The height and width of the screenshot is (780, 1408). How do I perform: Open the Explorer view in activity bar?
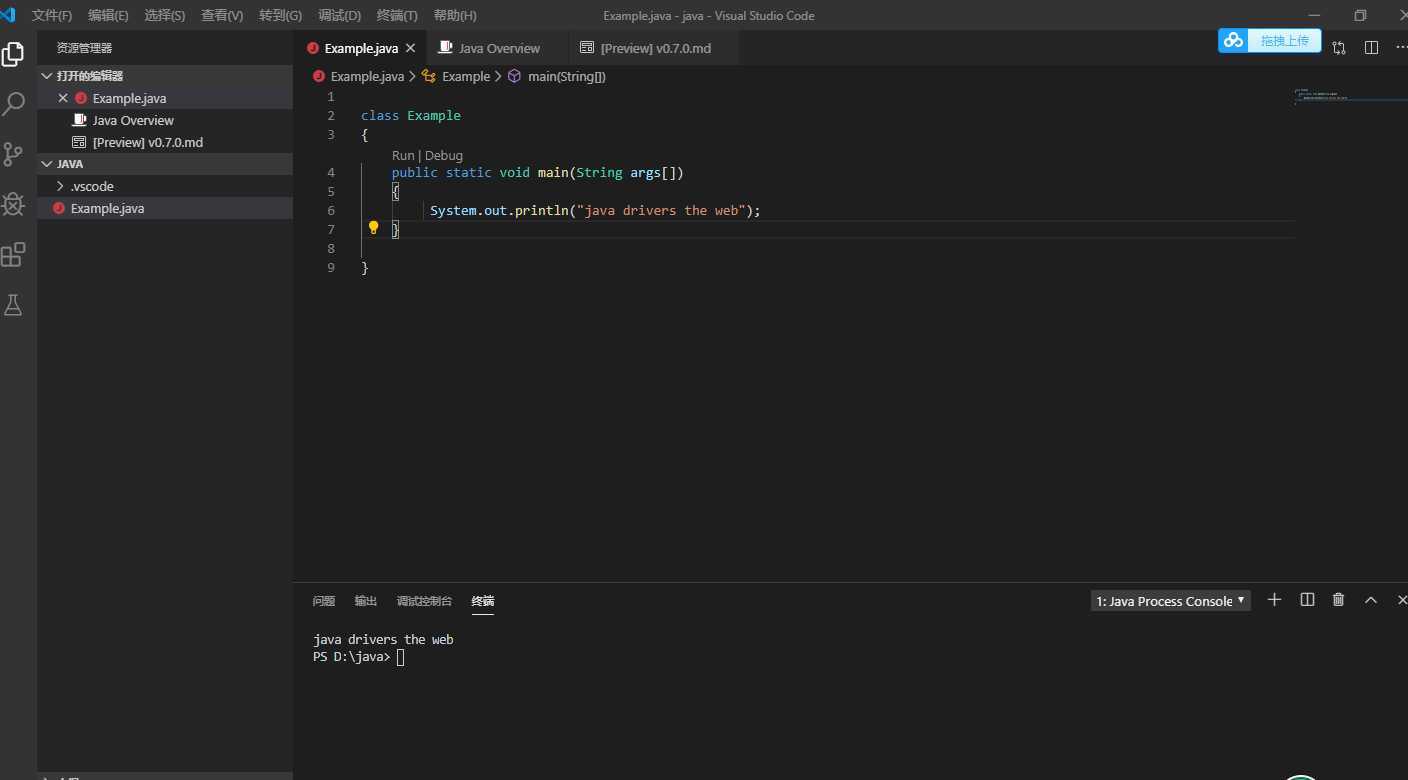(13, 54)
